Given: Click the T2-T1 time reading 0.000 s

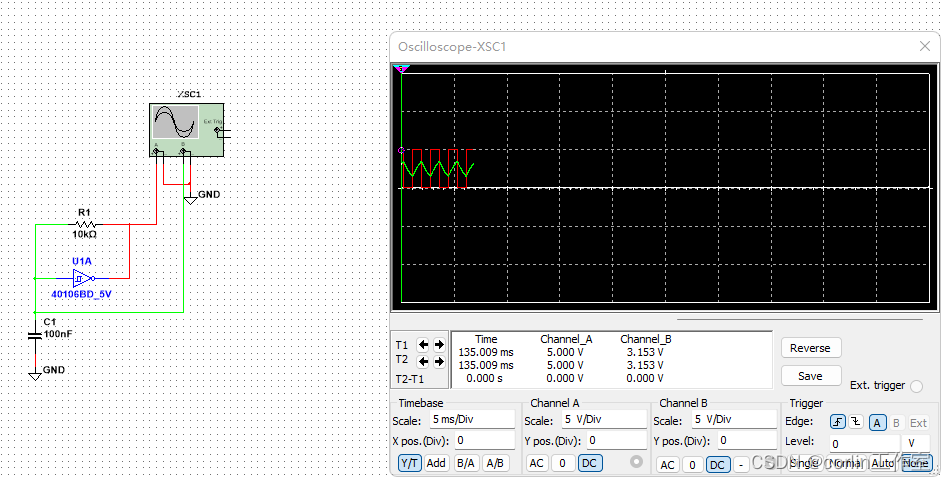Looking at the screenshot, I should 484,379.
